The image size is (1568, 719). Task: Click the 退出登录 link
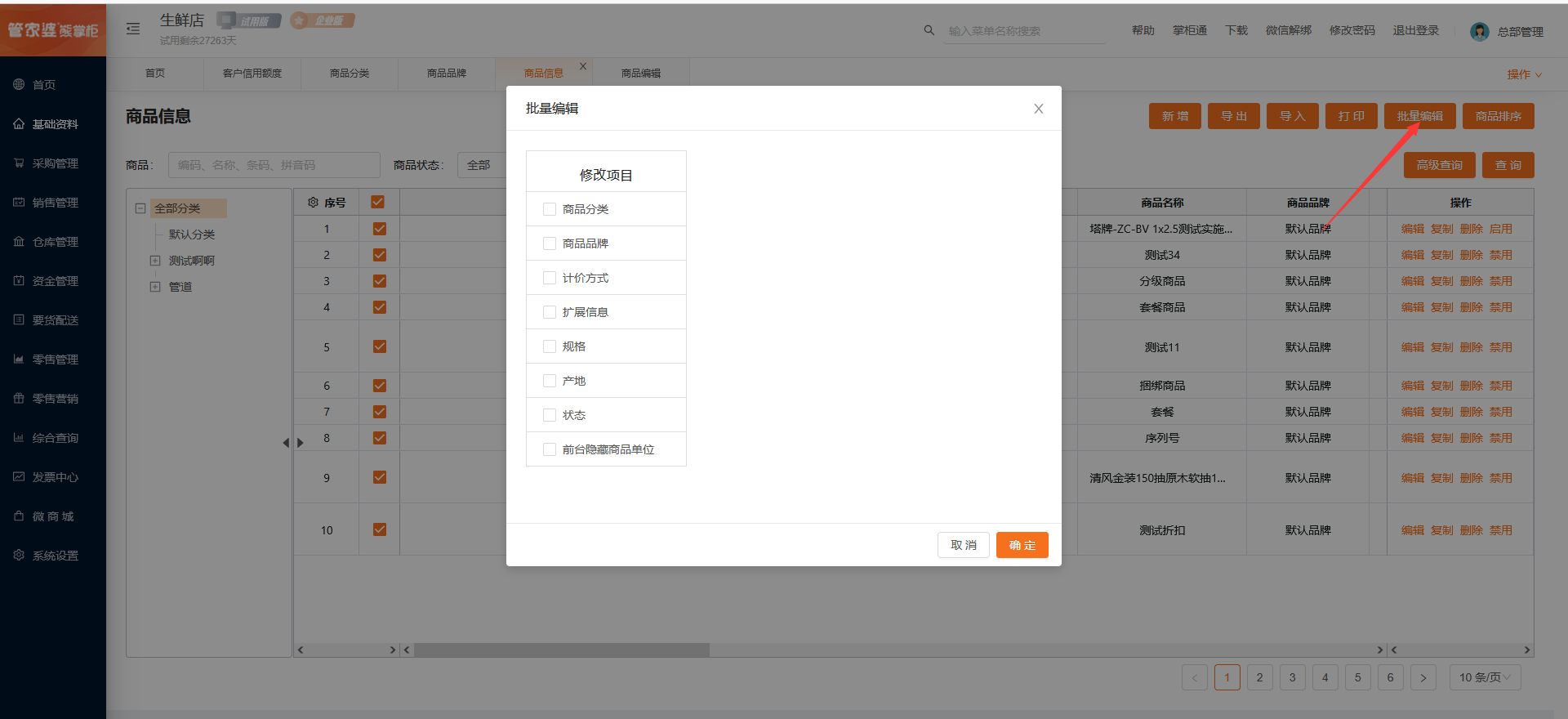[1416, 30]
